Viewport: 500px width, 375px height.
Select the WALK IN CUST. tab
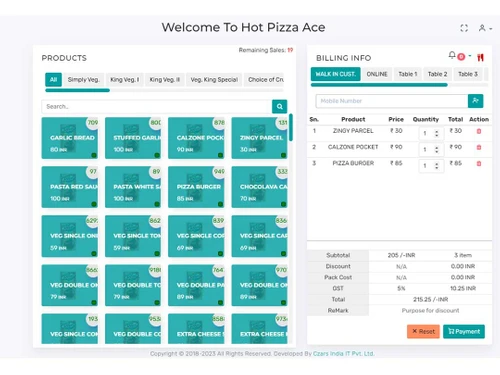336,74
